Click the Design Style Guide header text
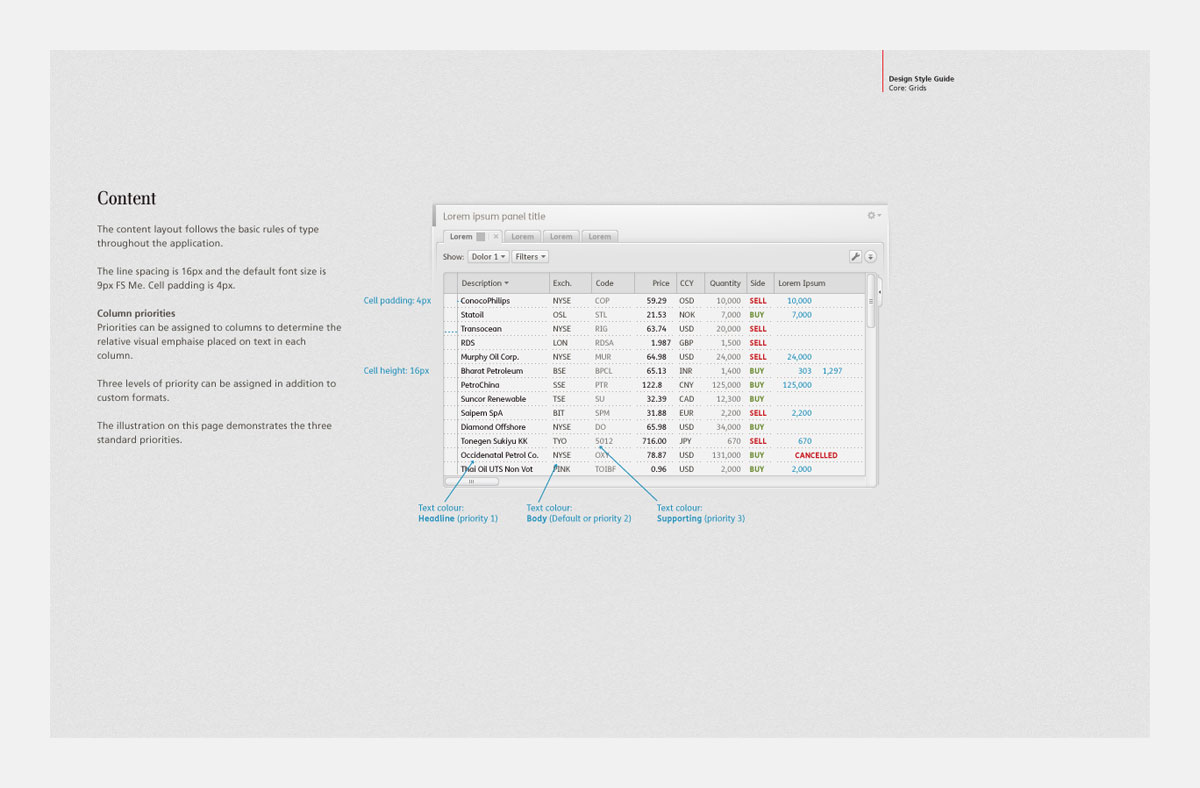1200x788 pixels. pos(921,79)
